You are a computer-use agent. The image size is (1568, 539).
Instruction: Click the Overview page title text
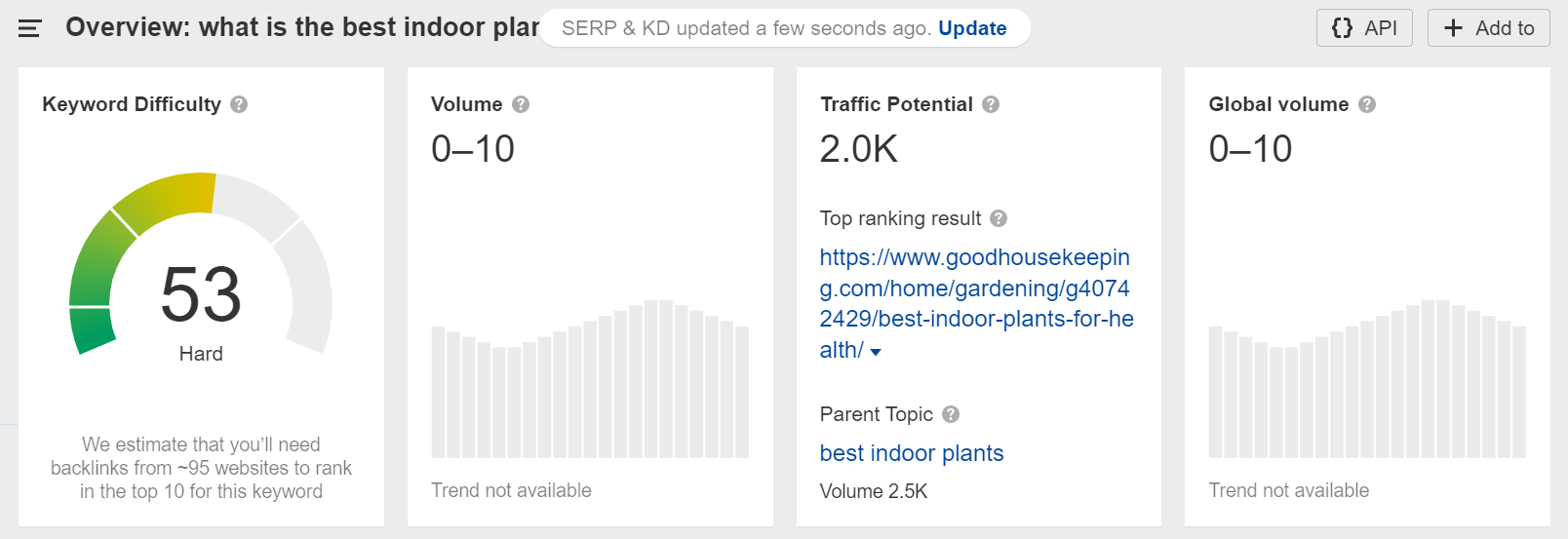301,27
